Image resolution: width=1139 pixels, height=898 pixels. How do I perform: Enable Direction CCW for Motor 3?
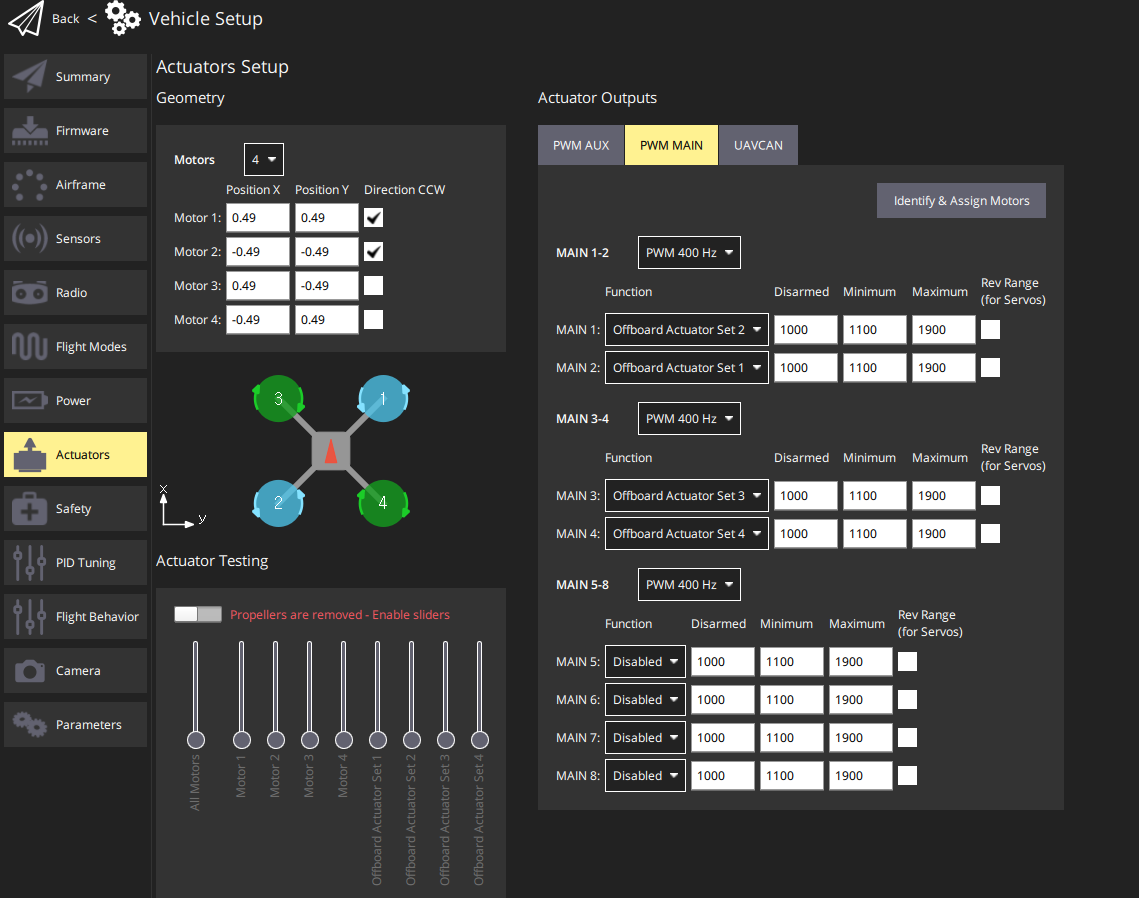373,286
